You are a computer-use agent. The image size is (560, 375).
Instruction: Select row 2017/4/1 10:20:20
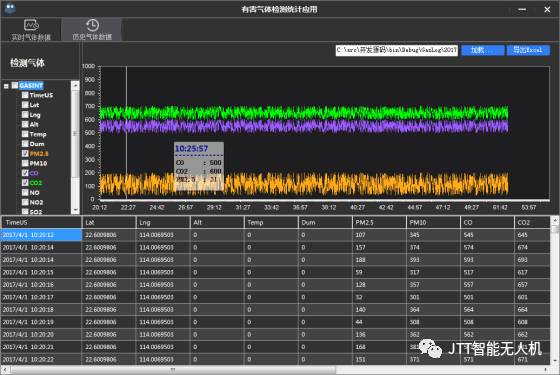tap(275, 335)
